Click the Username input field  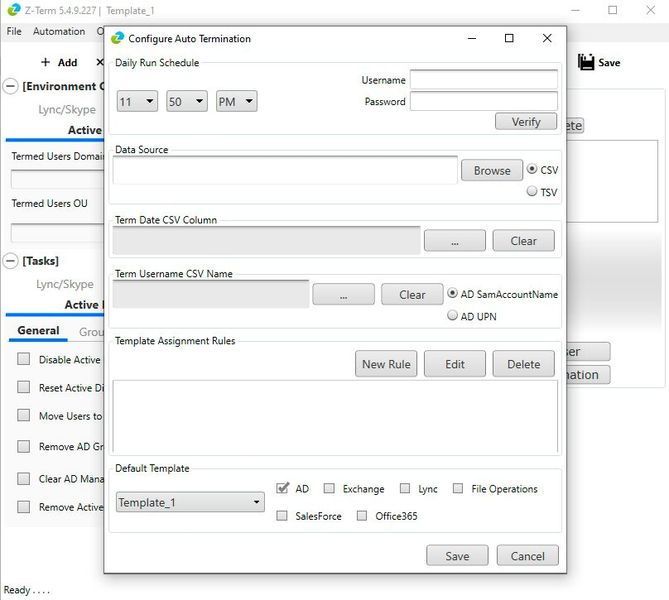point(484,80)
